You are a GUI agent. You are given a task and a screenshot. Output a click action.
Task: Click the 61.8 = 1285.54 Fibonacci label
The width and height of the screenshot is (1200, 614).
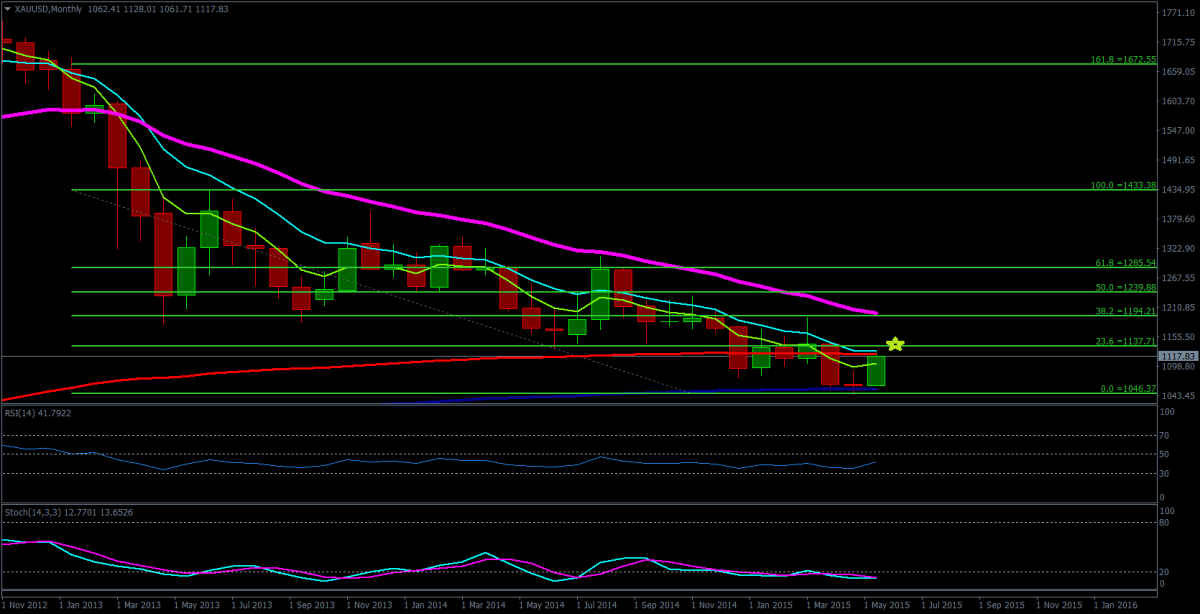coord(1126,262)
